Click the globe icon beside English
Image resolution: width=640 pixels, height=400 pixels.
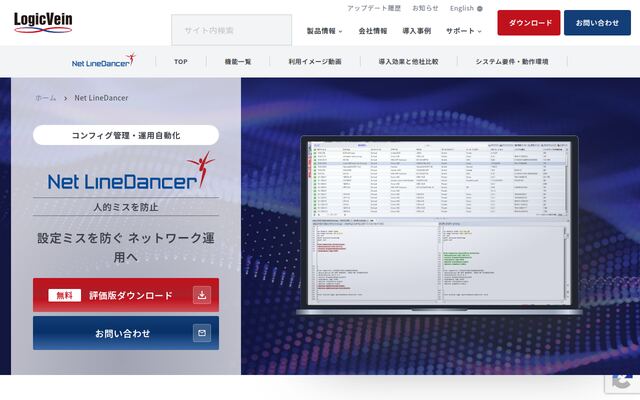tap(480, 9)
